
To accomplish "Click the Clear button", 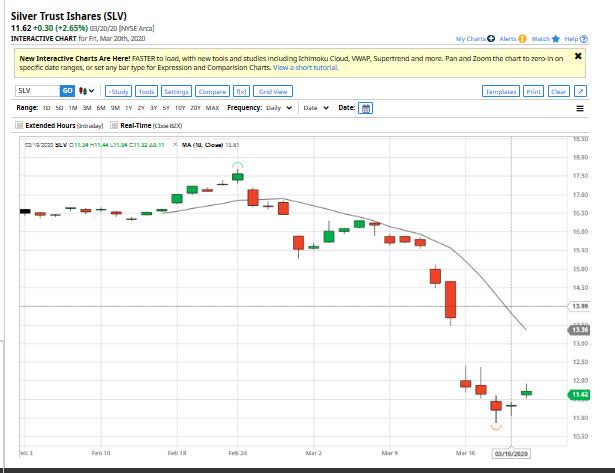I will tap(559, 91).
